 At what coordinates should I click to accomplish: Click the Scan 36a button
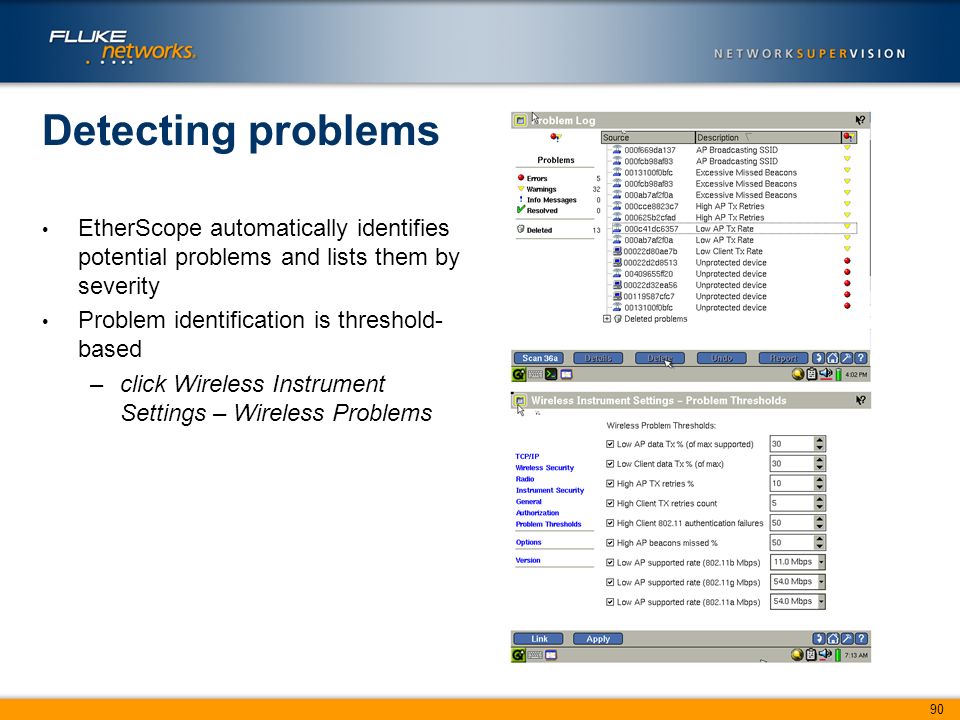[539, 358]
